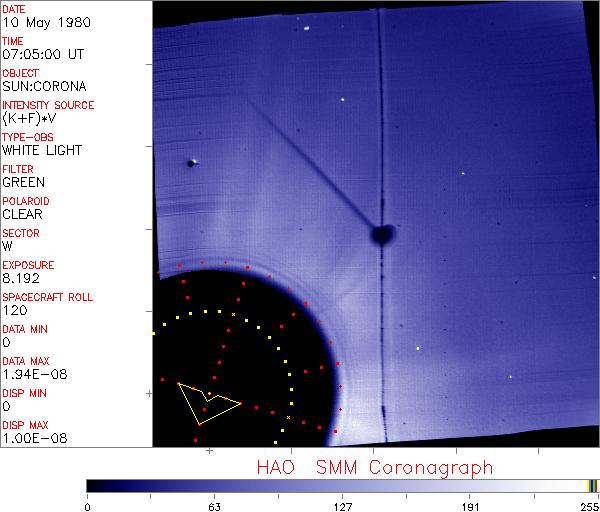Click the HAO SMM Coronagraph title
This screenshot has width=600, height=512.
coord(375,468)
